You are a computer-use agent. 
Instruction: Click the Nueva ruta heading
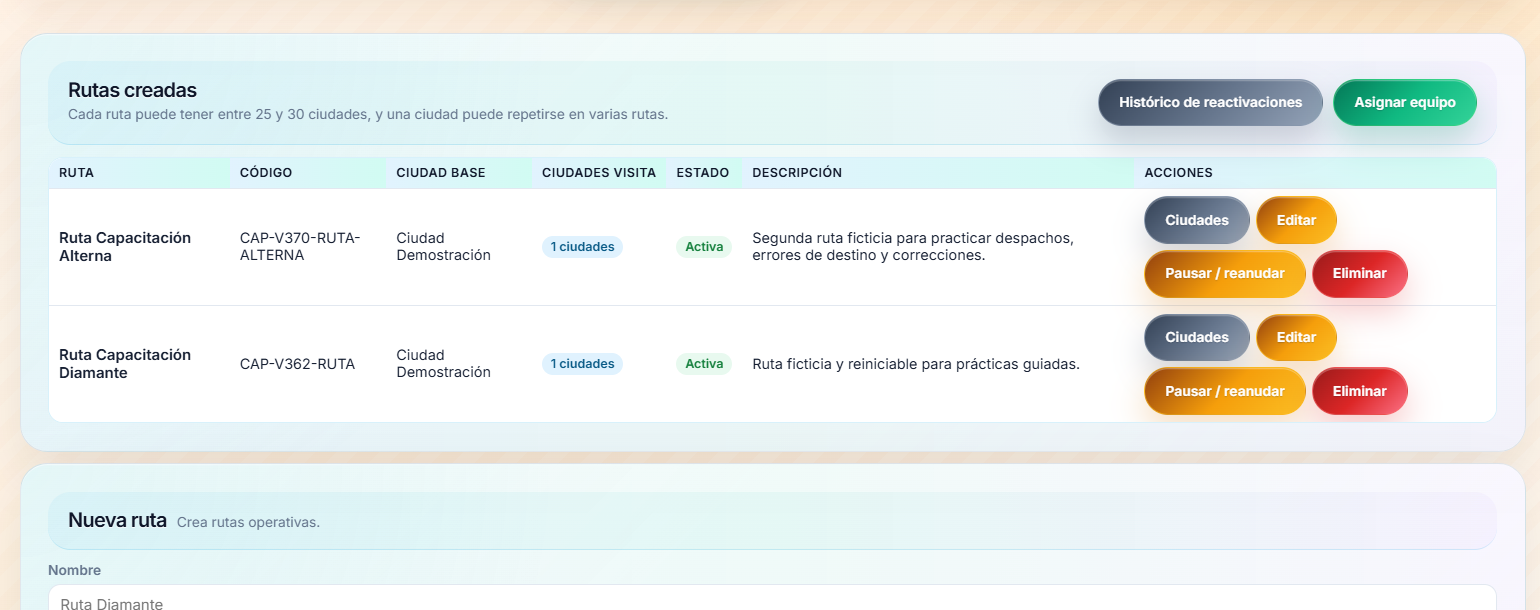click(117, 520)
